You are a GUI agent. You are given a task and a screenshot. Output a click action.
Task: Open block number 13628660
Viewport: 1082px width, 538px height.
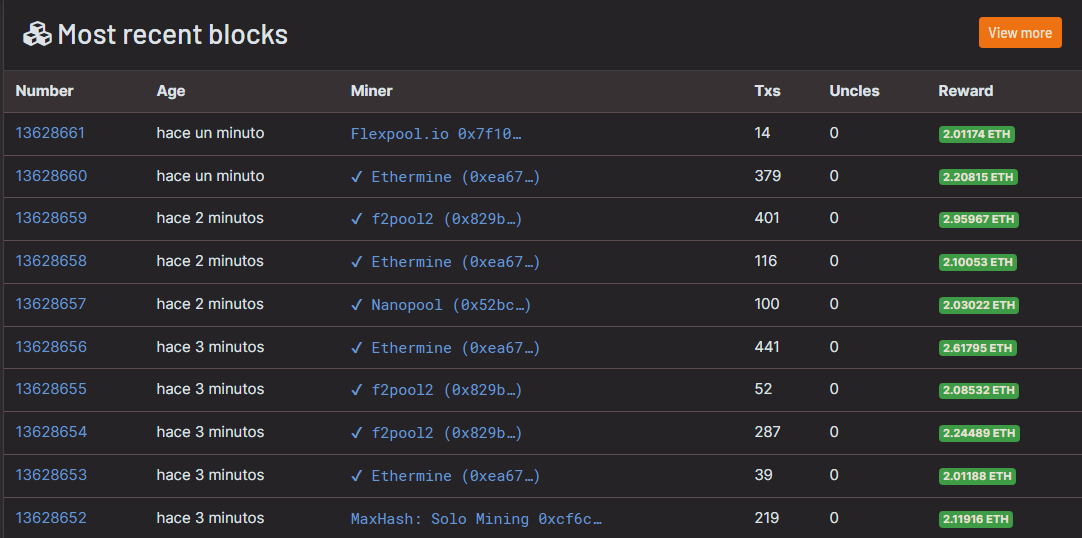click(x=51, y=176)
